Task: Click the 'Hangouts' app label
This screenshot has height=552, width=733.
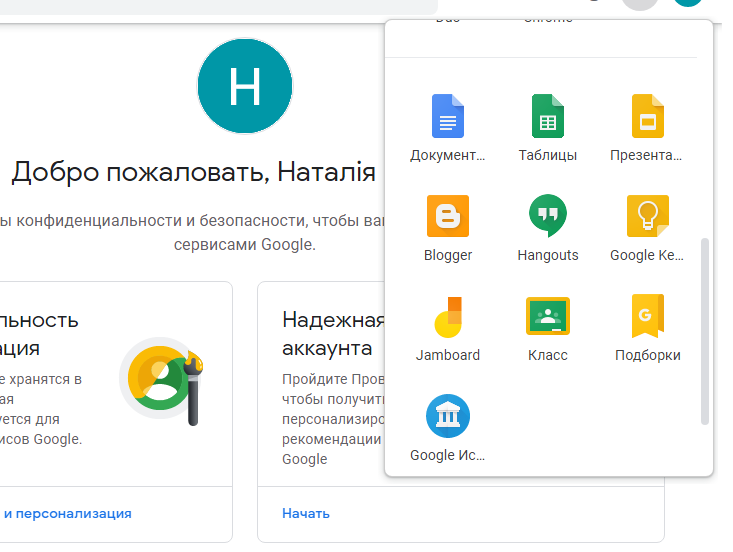Action: coord(548,255)
